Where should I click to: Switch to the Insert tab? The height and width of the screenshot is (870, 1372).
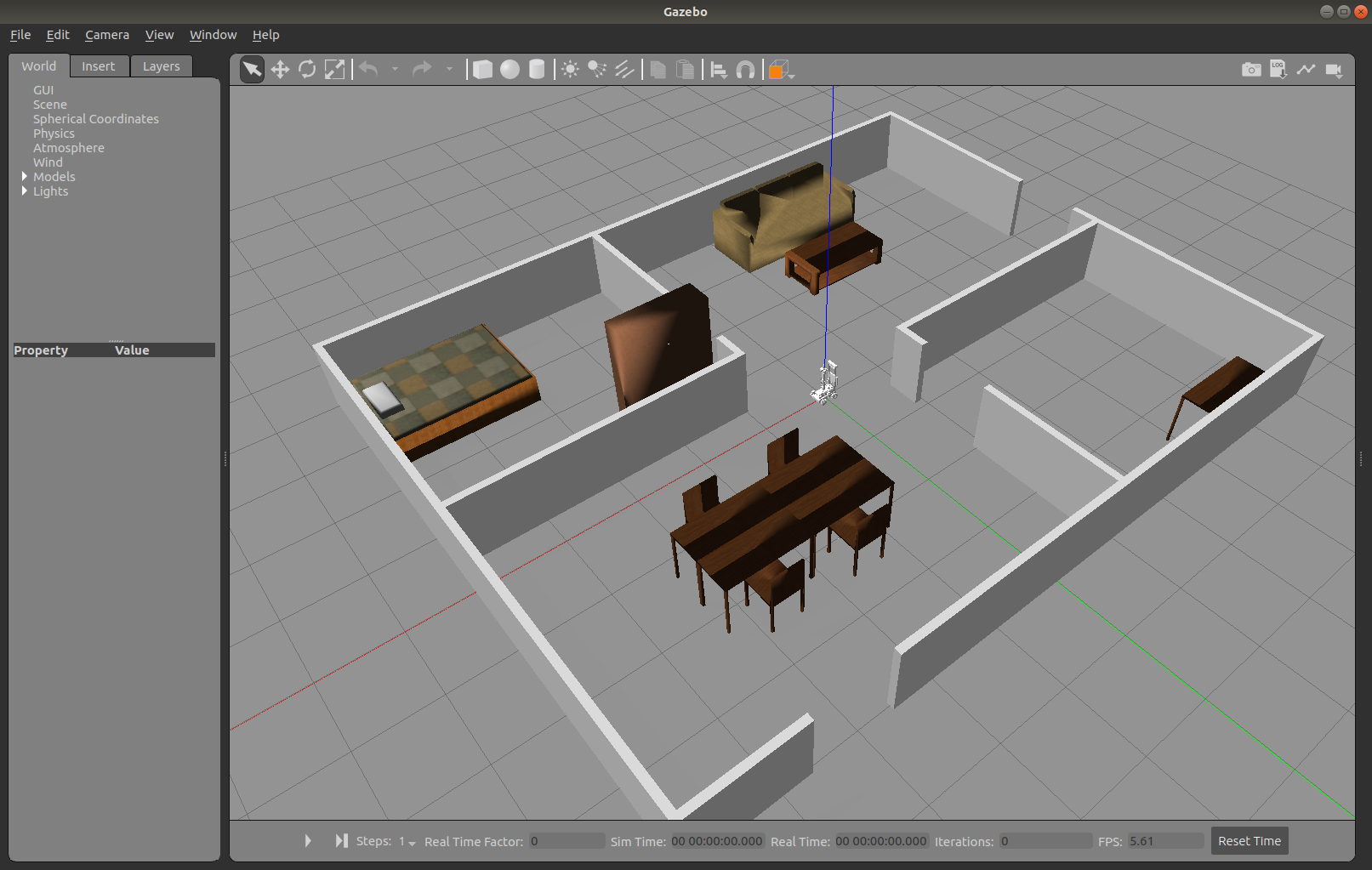pyautogui.click(x=99, y=65)
